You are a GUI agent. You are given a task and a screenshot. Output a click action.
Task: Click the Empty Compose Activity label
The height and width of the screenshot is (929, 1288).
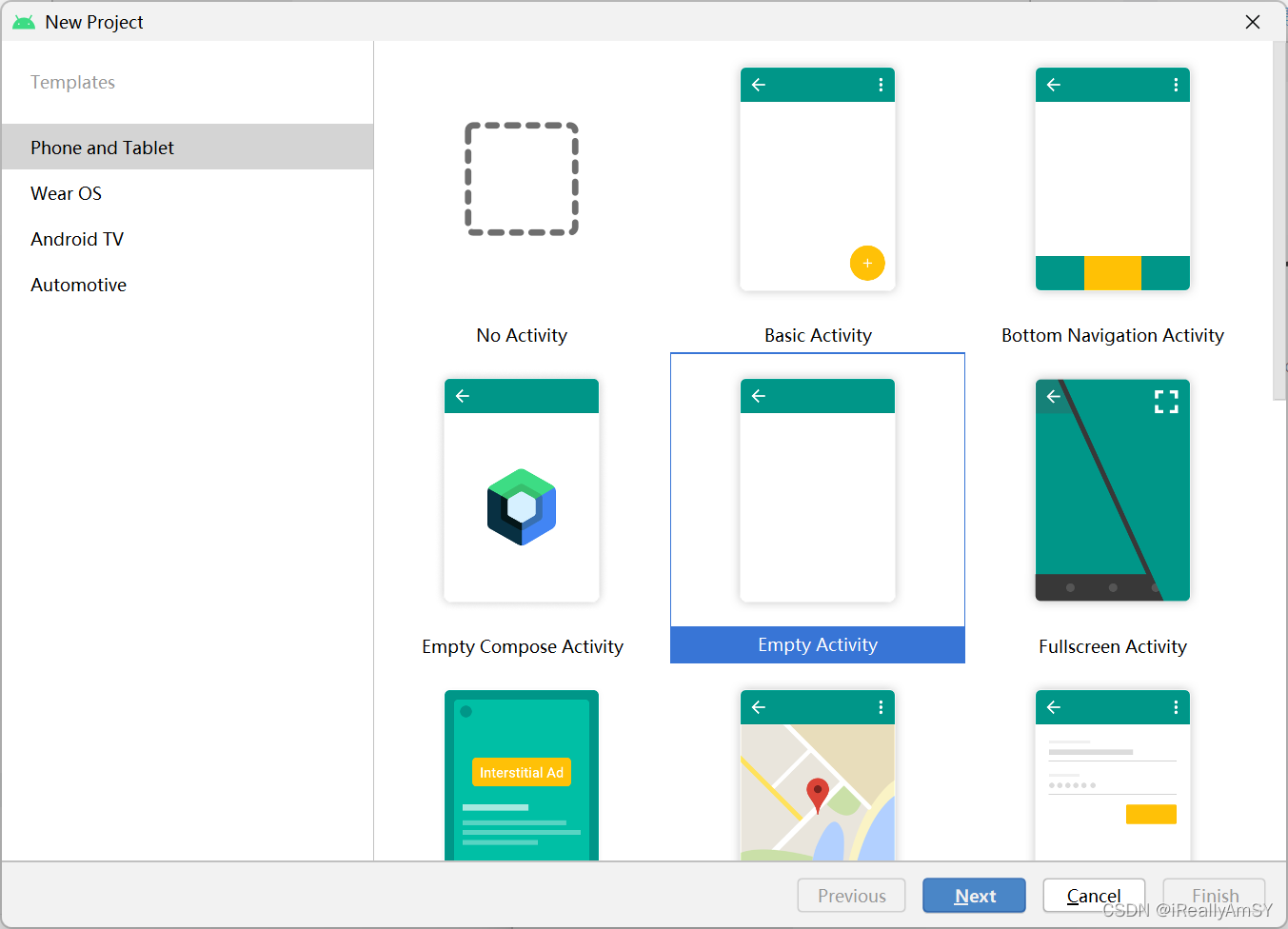522,646
